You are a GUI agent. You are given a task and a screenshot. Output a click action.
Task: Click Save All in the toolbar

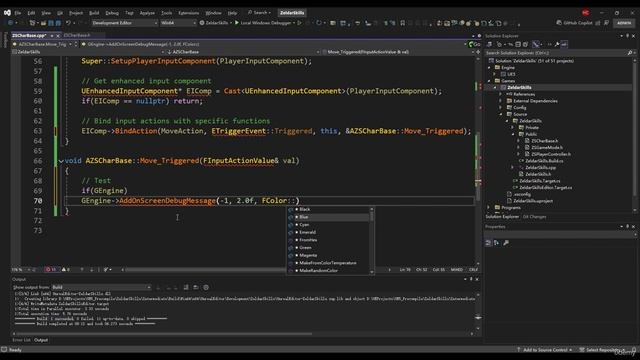click(58, 23)
